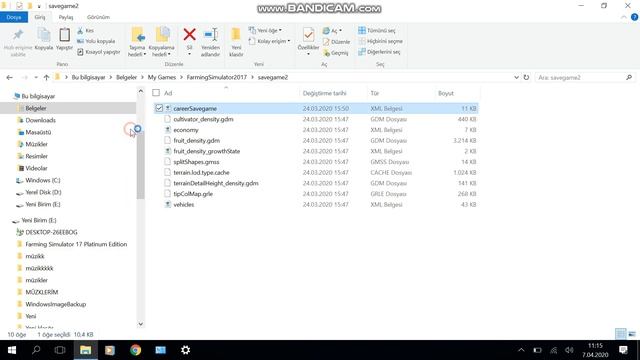Screen dimensions: 640x360
Task: Open Bu bilgisayar in navigation tree
Action: [38, 96]
